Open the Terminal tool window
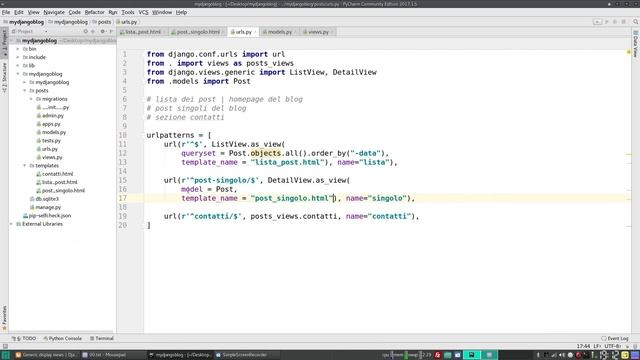The width and height of the screenshot is (640, 360). click(102, 338)
